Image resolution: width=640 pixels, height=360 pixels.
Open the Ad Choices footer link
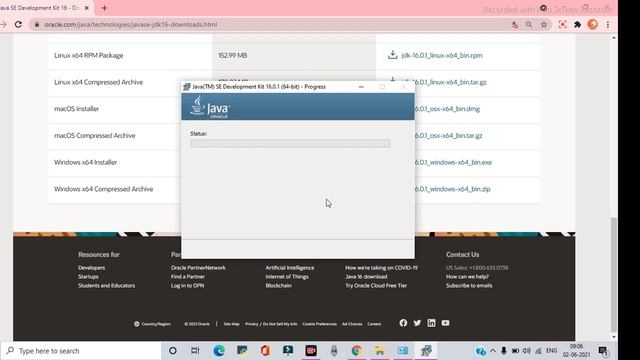[x=352, y=324]
